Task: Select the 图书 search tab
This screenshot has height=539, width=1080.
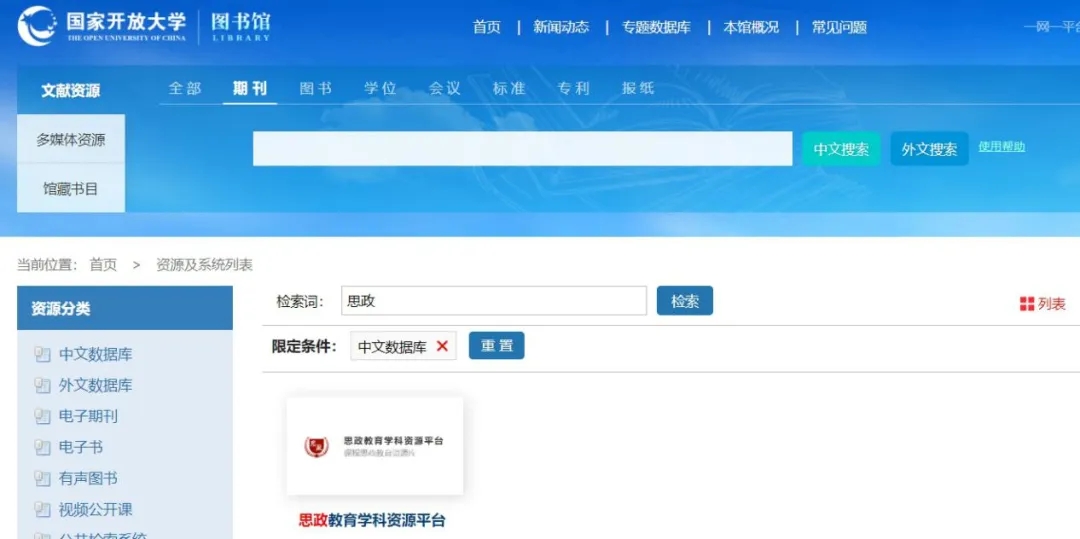Action: click(x=316, y=88)
